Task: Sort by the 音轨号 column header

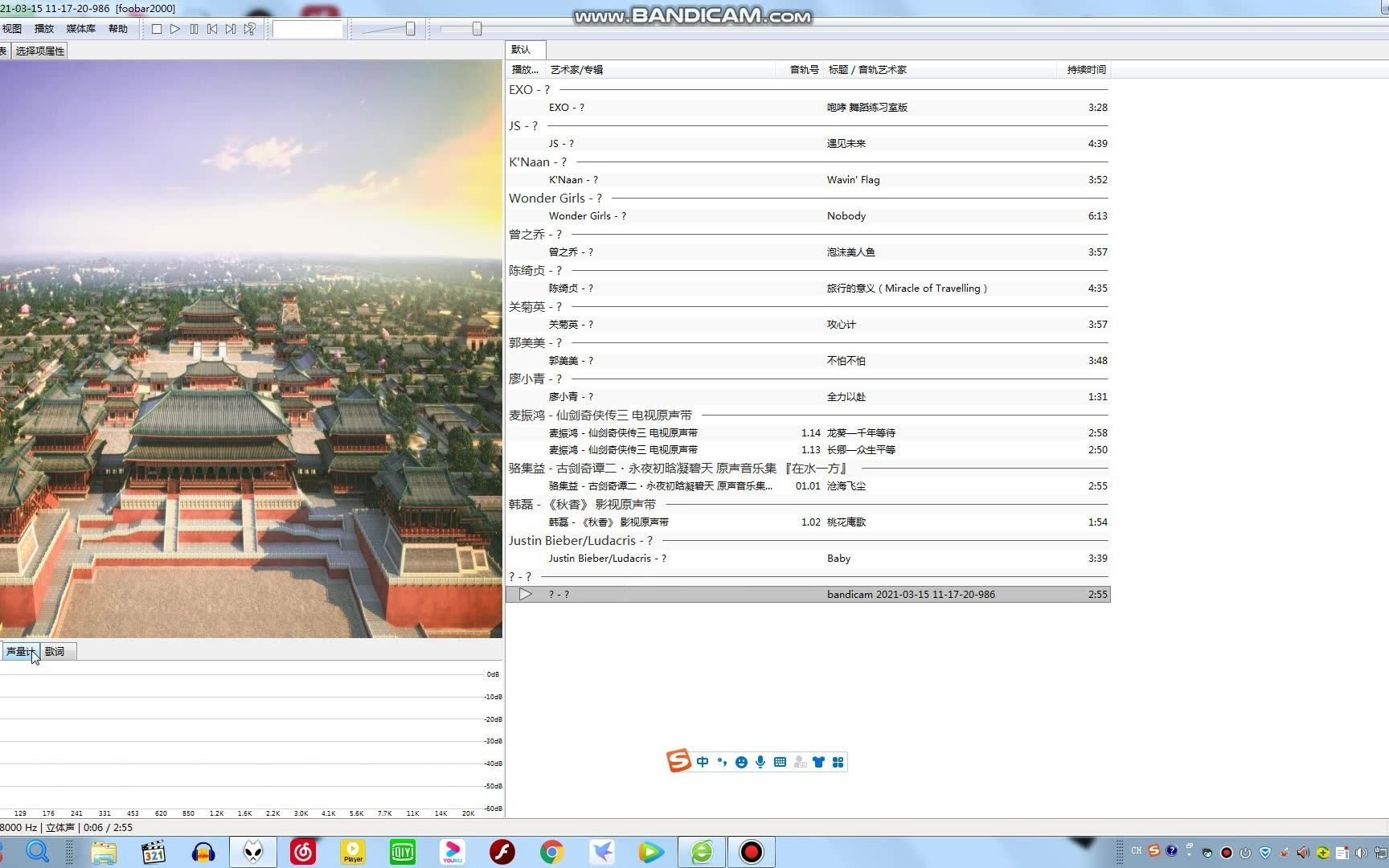Action: (801, 70)
